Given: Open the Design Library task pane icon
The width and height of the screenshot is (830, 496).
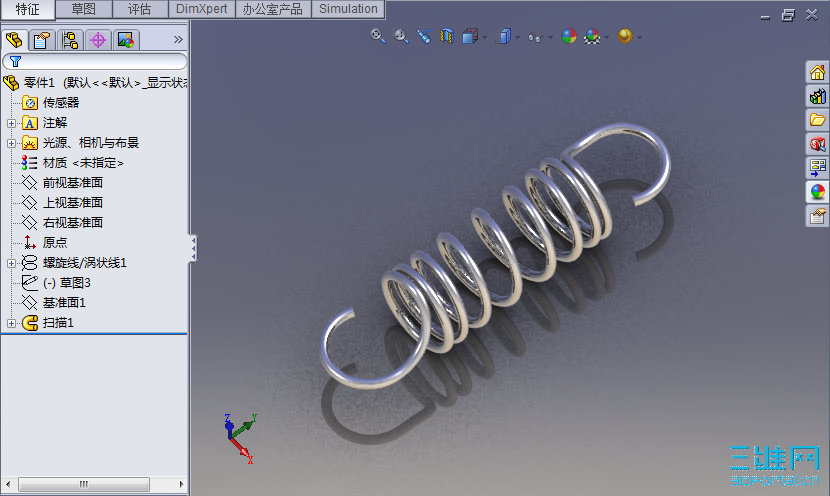Looking at the screenshot, I should (x=817, y=96).
